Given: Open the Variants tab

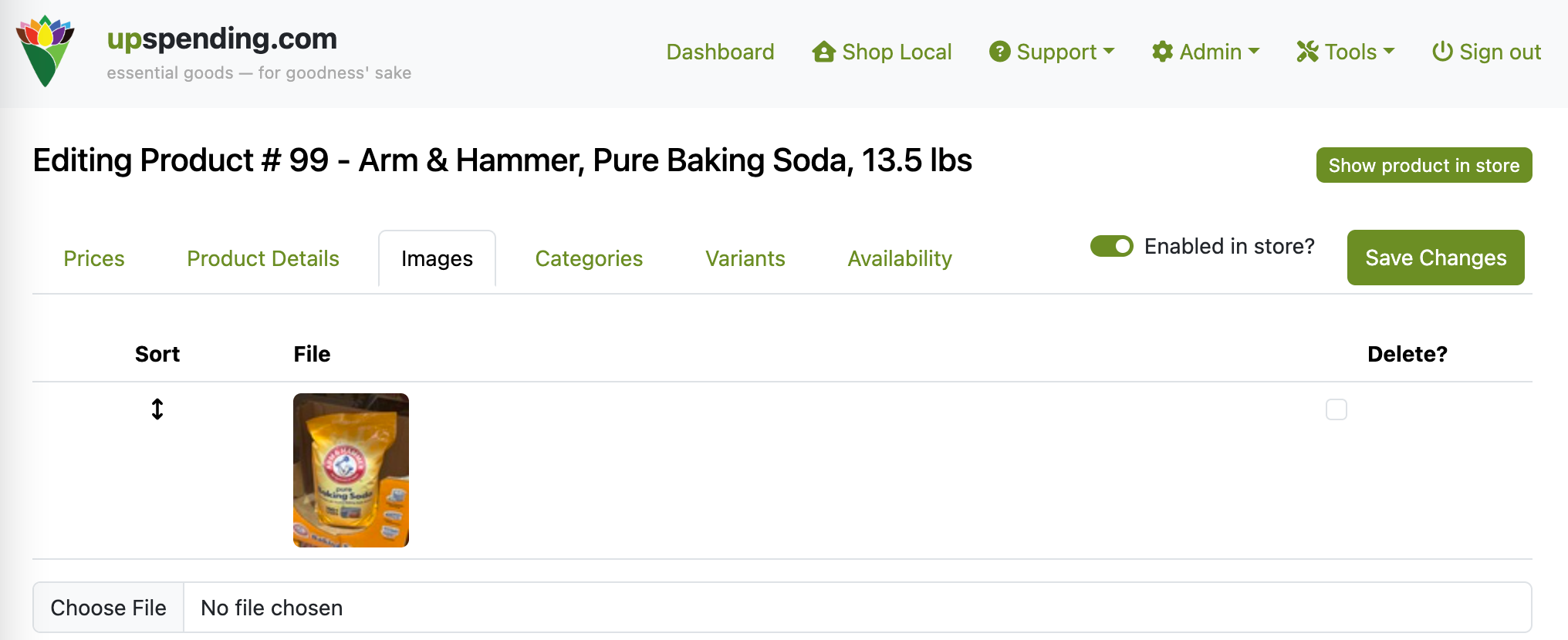Looking at the screenshot, I should [x=745, y=258].
